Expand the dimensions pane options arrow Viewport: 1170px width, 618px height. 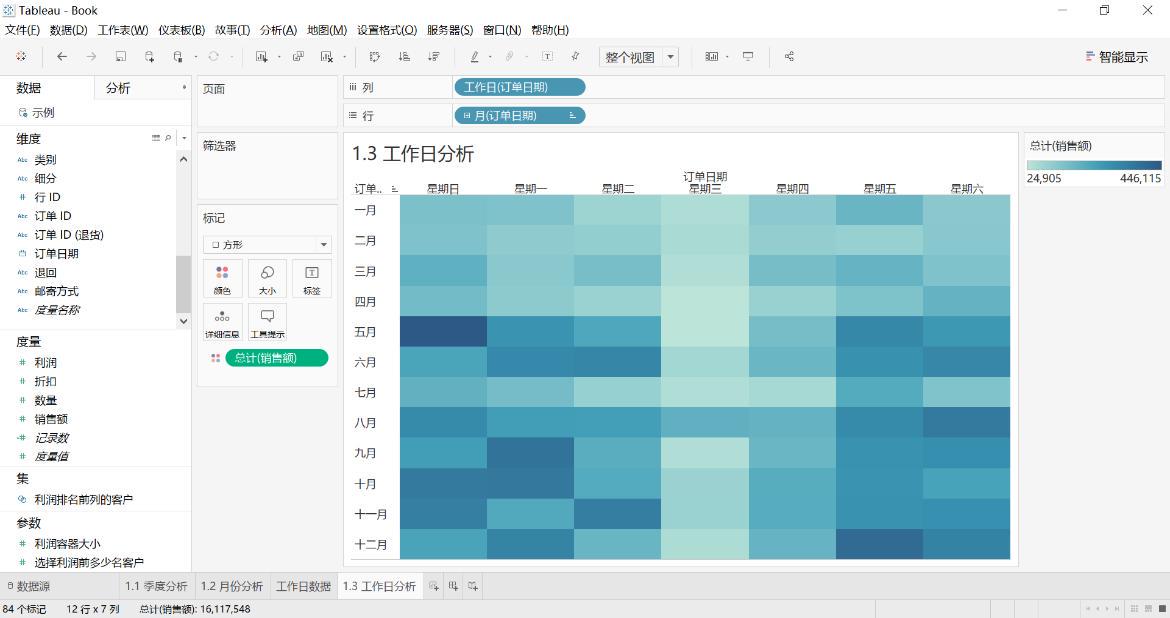click(x=184, y=138)
